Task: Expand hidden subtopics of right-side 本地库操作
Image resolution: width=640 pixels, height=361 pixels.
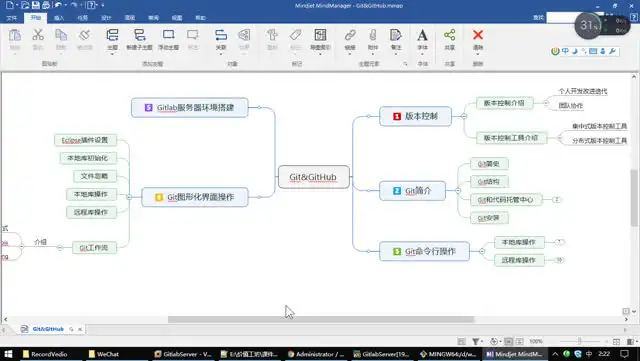Action: tap(560, 242)
